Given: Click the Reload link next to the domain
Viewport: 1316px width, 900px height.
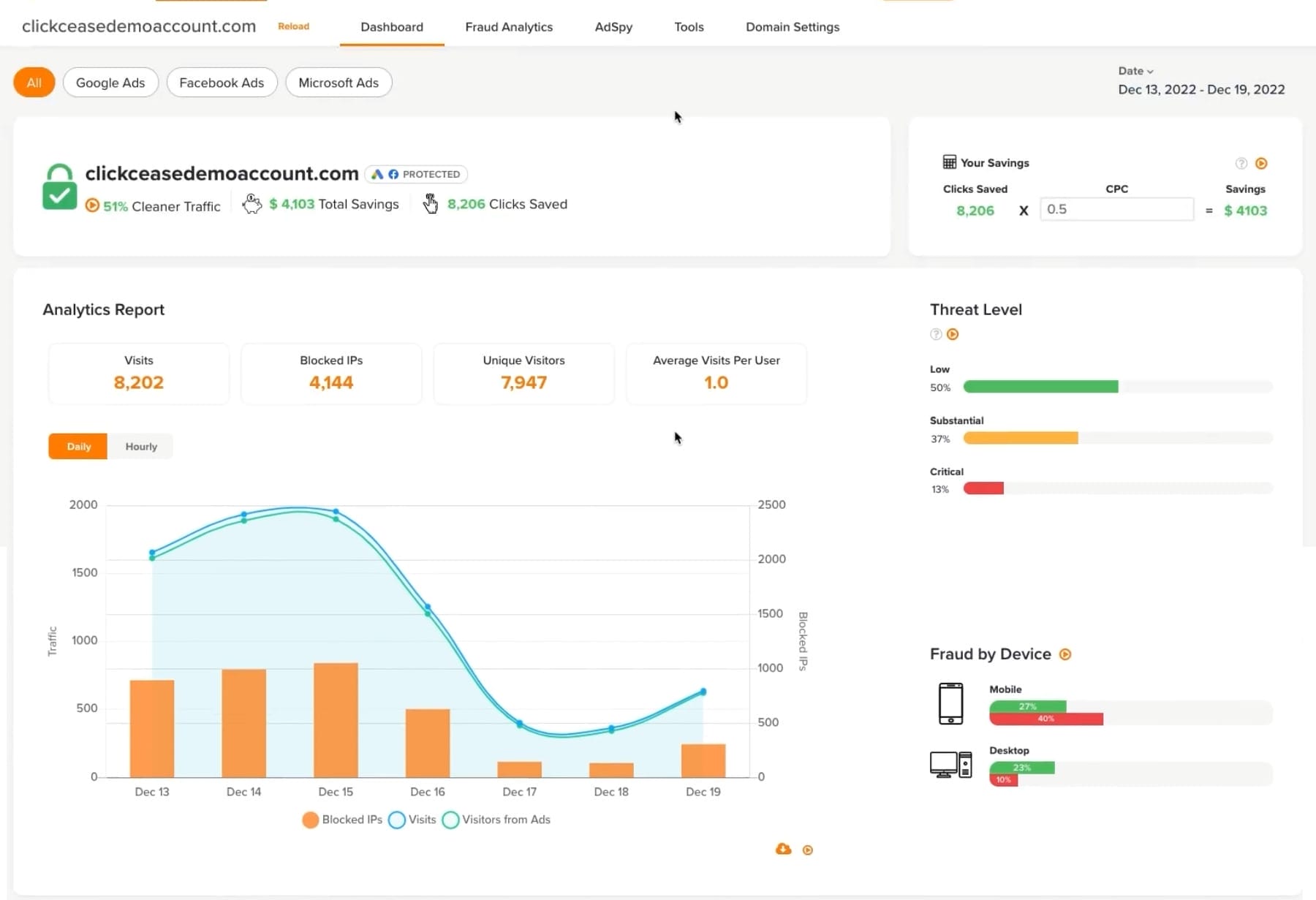Looking at the screenshot, I should [x=293, y=26].
